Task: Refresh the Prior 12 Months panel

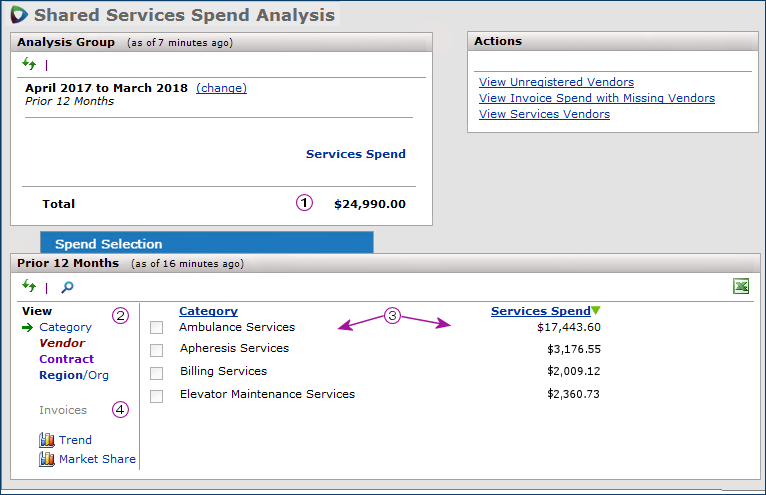Action: point(29,287)
